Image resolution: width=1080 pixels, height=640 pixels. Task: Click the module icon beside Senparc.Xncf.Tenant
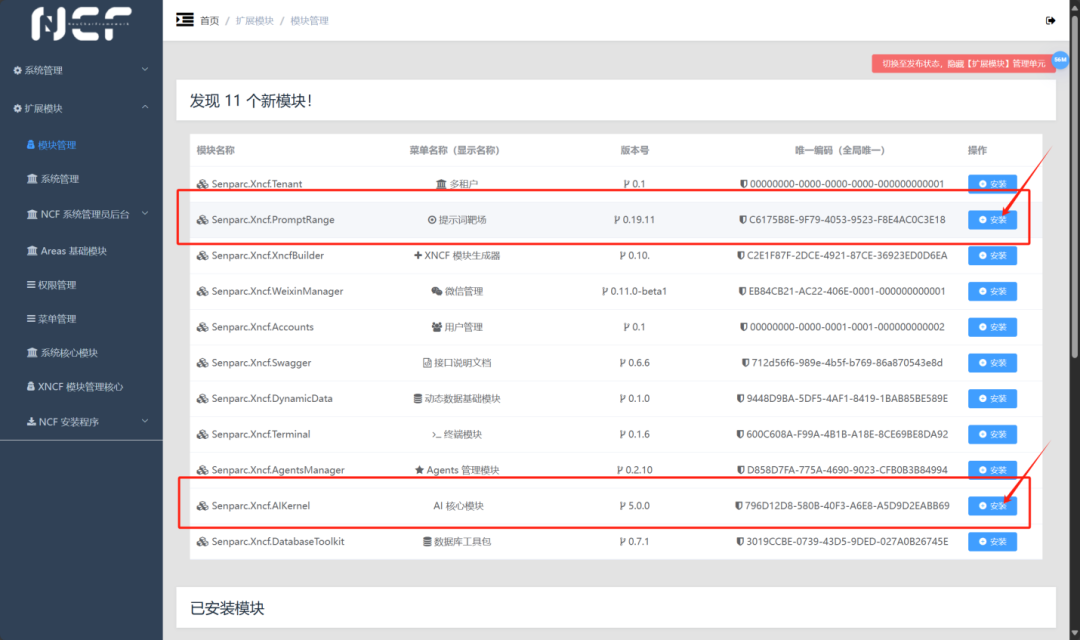point(202,184)
